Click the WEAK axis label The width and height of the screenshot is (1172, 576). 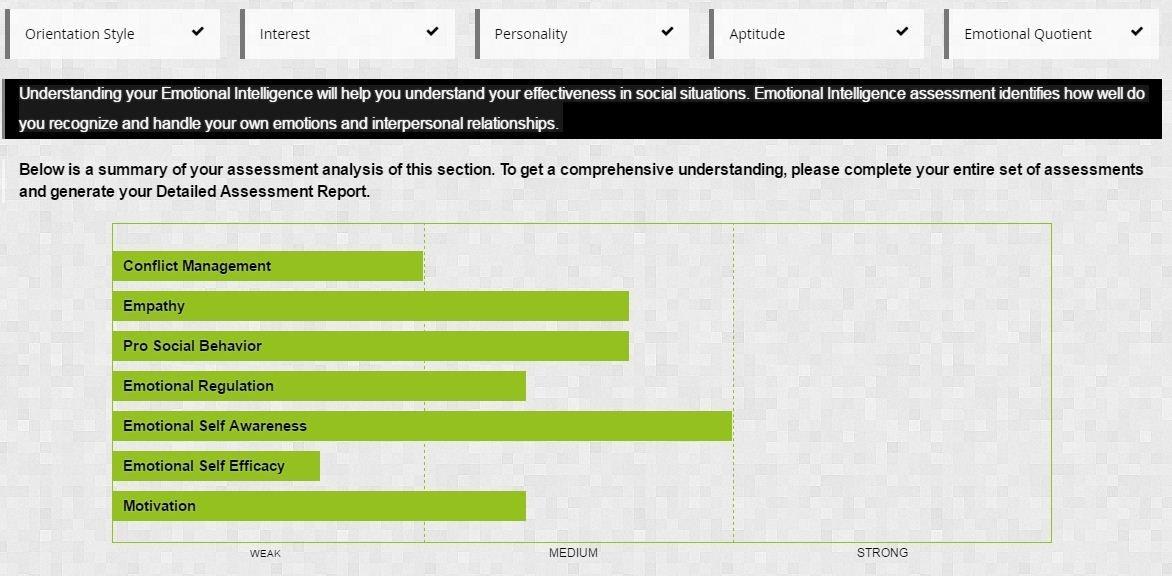(x=265, y=553)
